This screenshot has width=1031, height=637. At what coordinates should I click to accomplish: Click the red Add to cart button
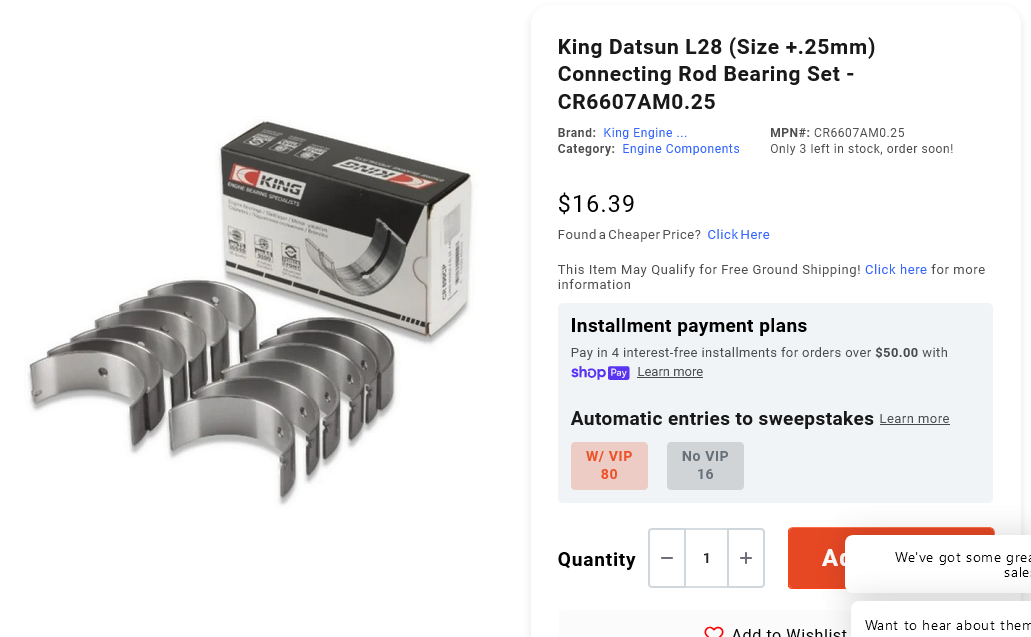(x=816, y=558)
